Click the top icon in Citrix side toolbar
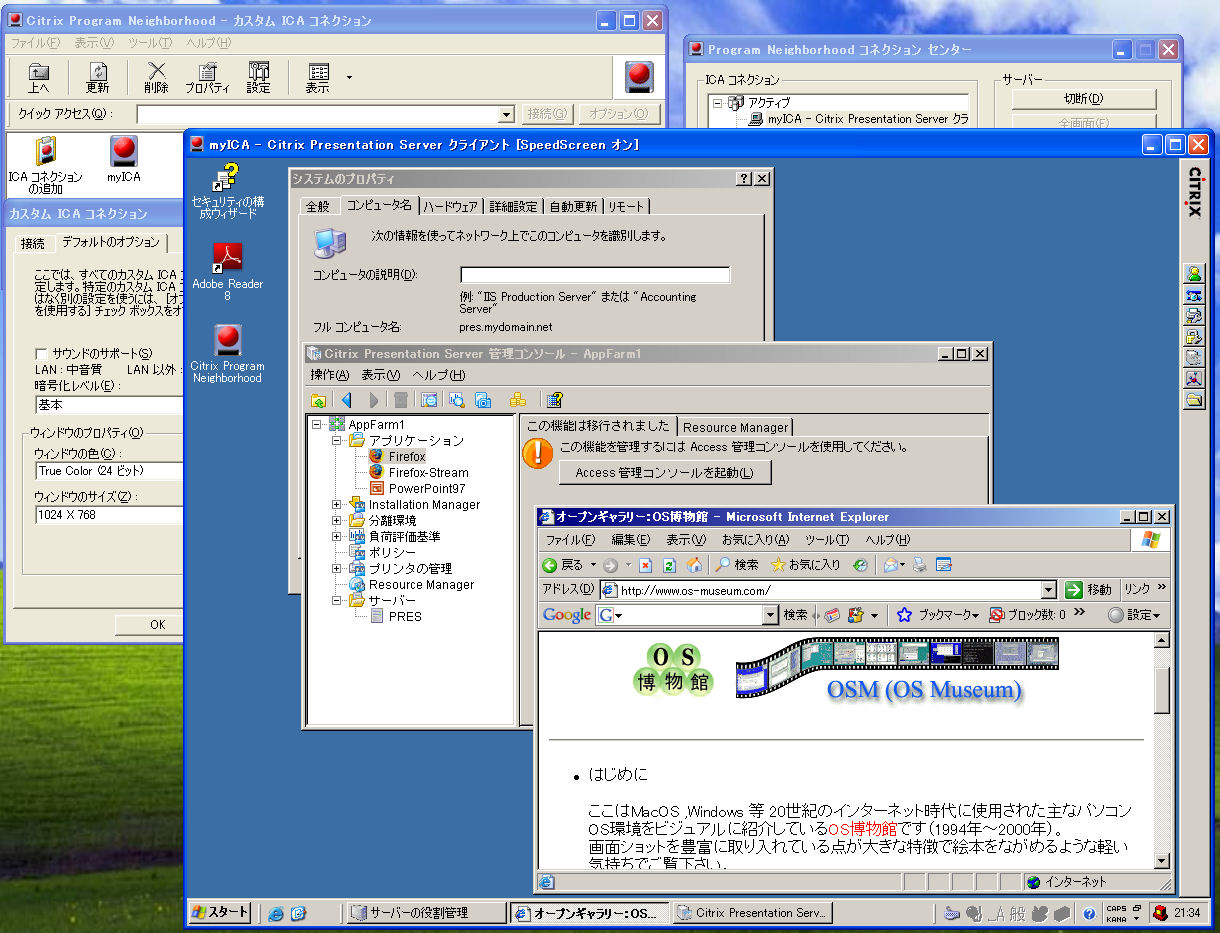Screen dimensions: 1220x933 [1194, 274]
